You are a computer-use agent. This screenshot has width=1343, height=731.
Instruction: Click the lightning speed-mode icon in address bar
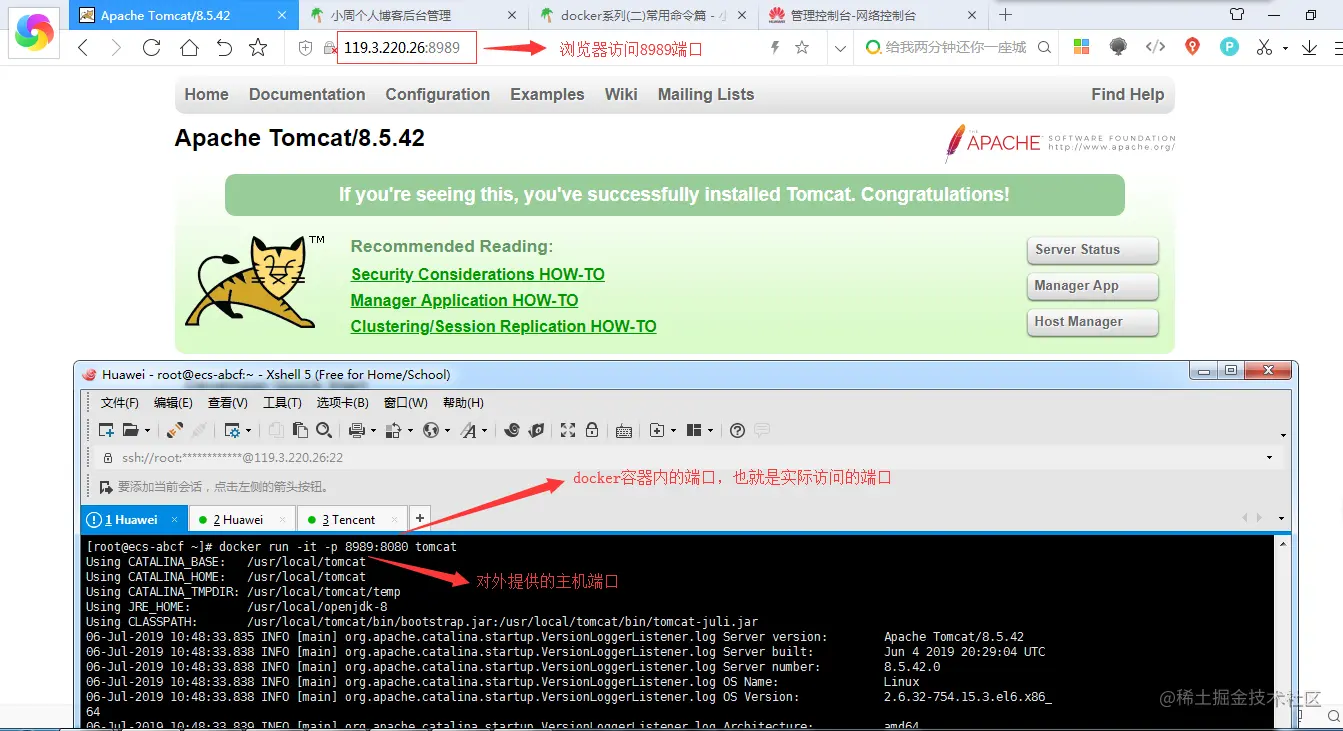click(x=774, y=47)
